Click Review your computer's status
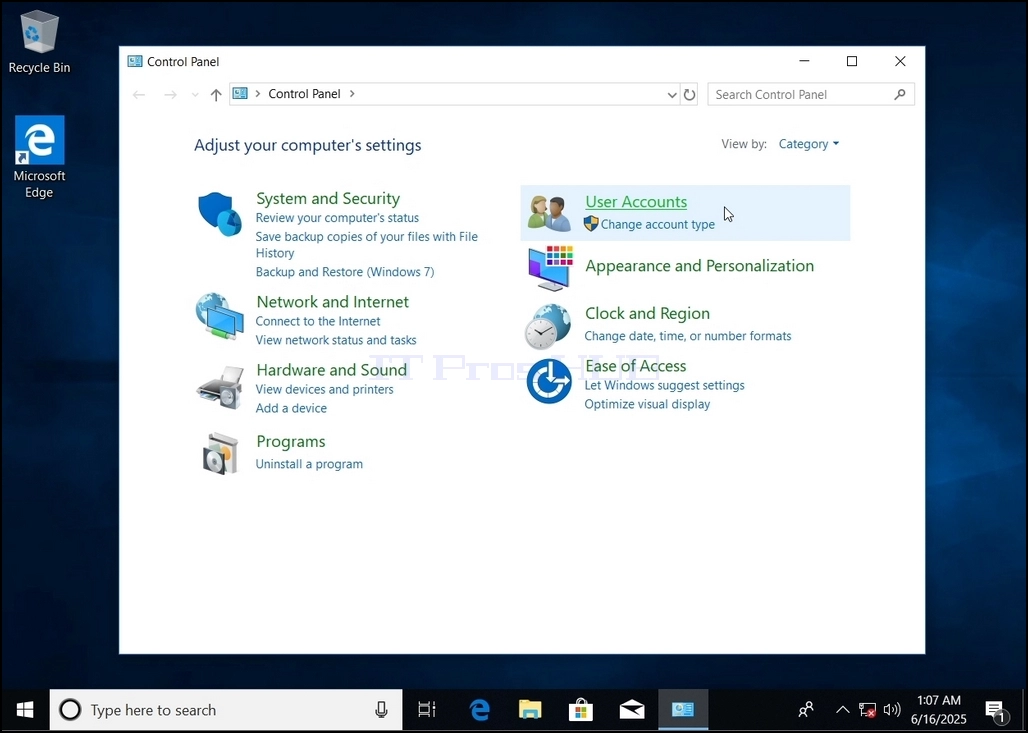Image resolution: width=1028 pixels, height=733 pixels. click(x=337, y=218)
